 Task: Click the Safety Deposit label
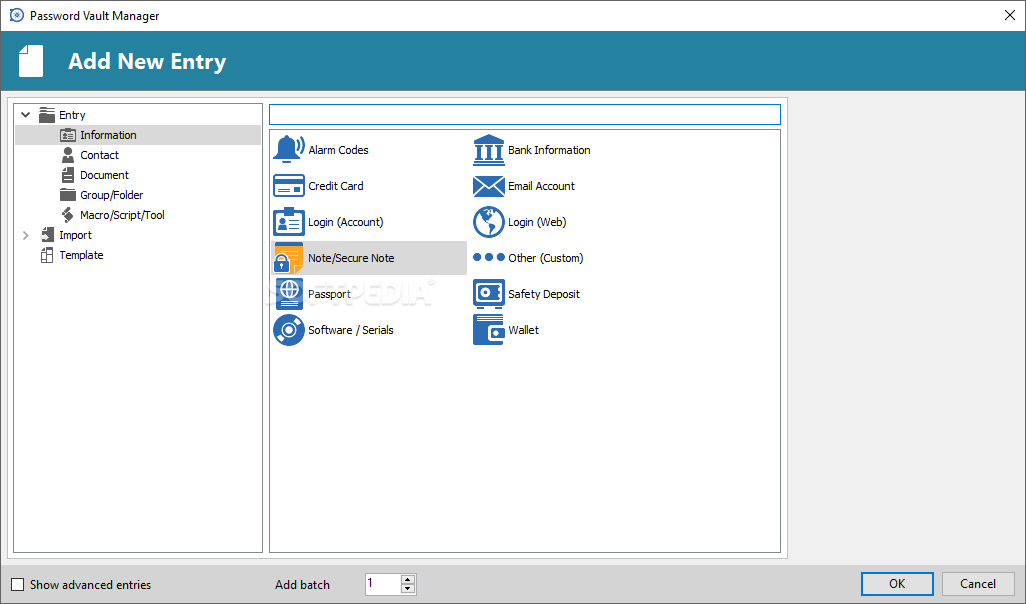(x=544, y=294)
